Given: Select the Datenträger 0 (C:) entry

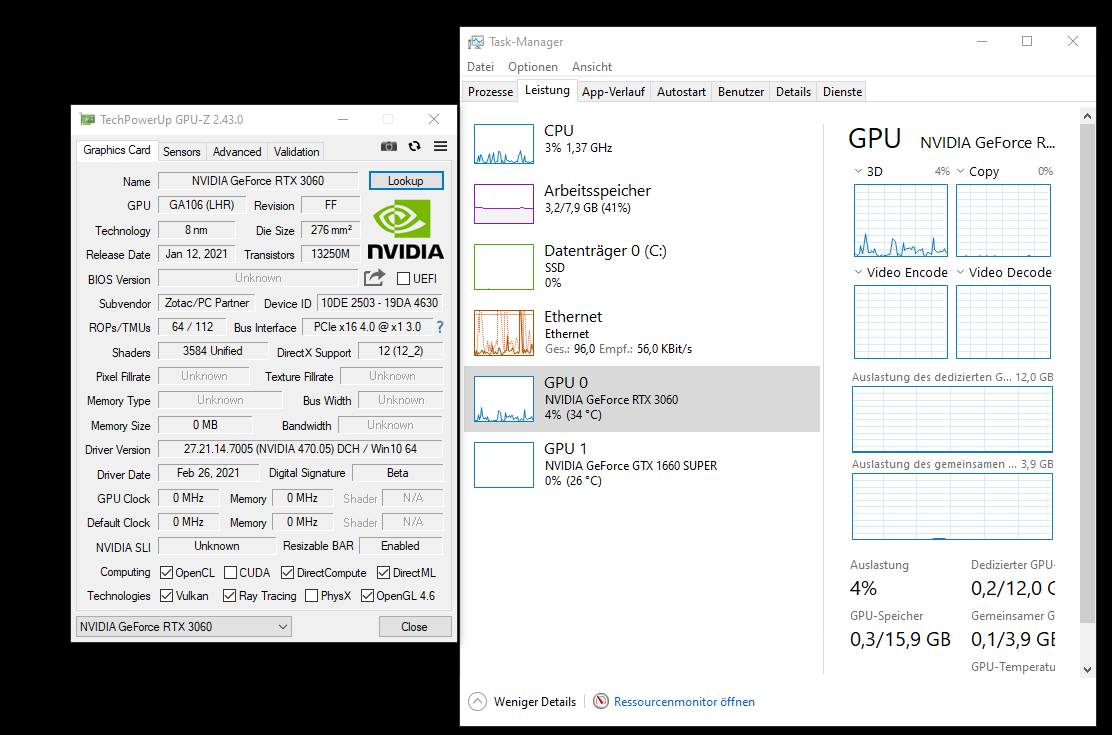Looking at the screenshot, I should [x=642, y=267].
